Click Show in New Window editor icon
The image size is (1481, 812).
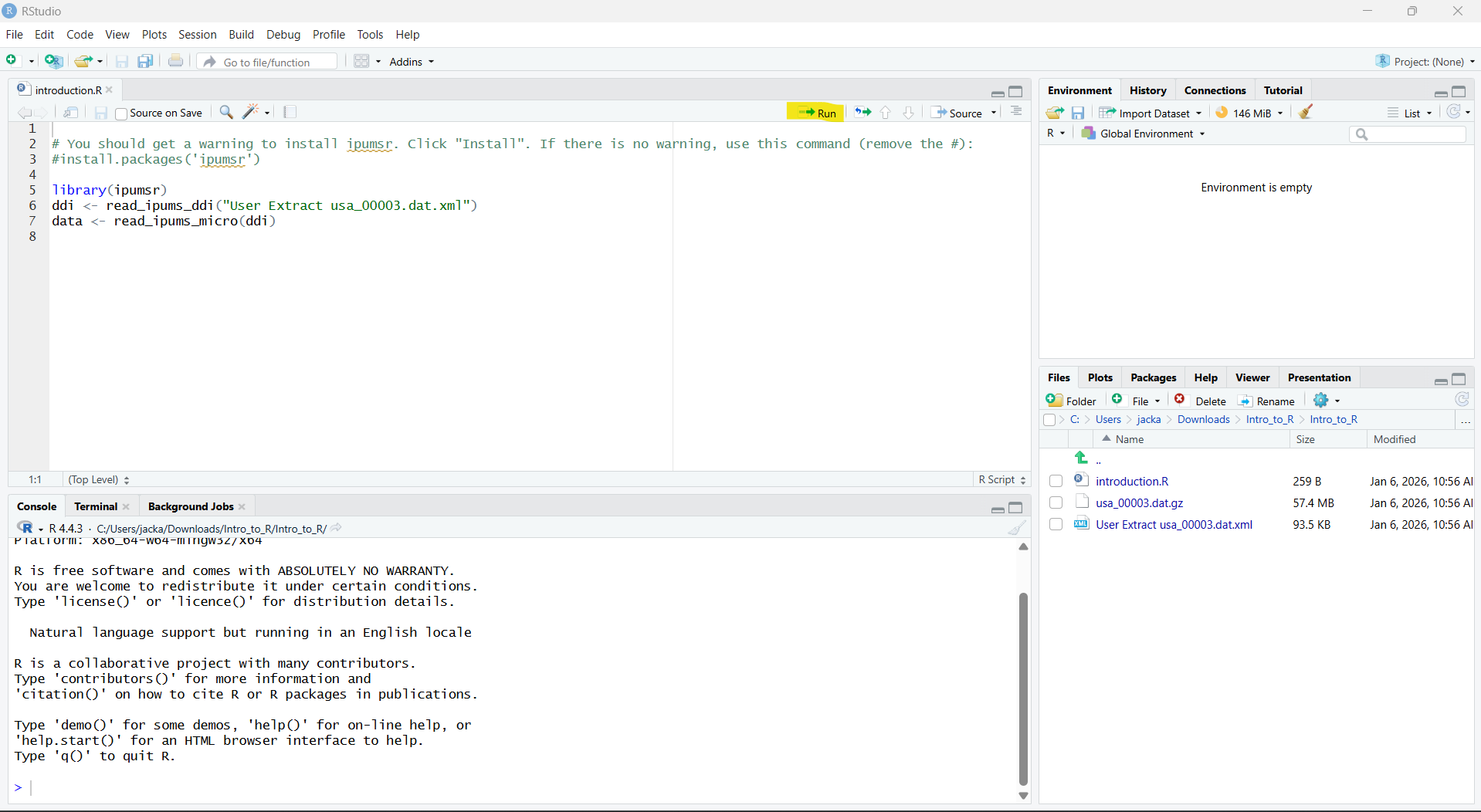(71, 113)
